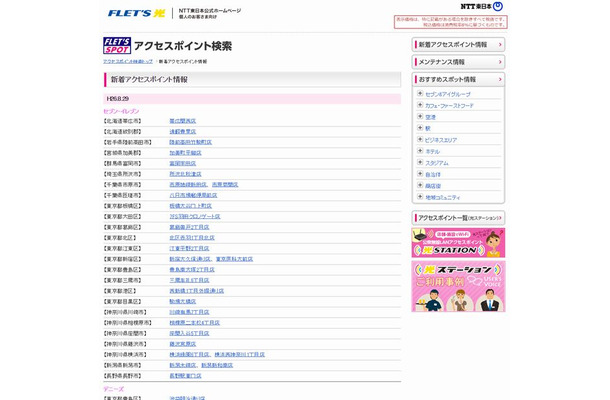Open store link in 北海道帯広市 row
Viewport: 610px width, 400px height.
(182, 121)
